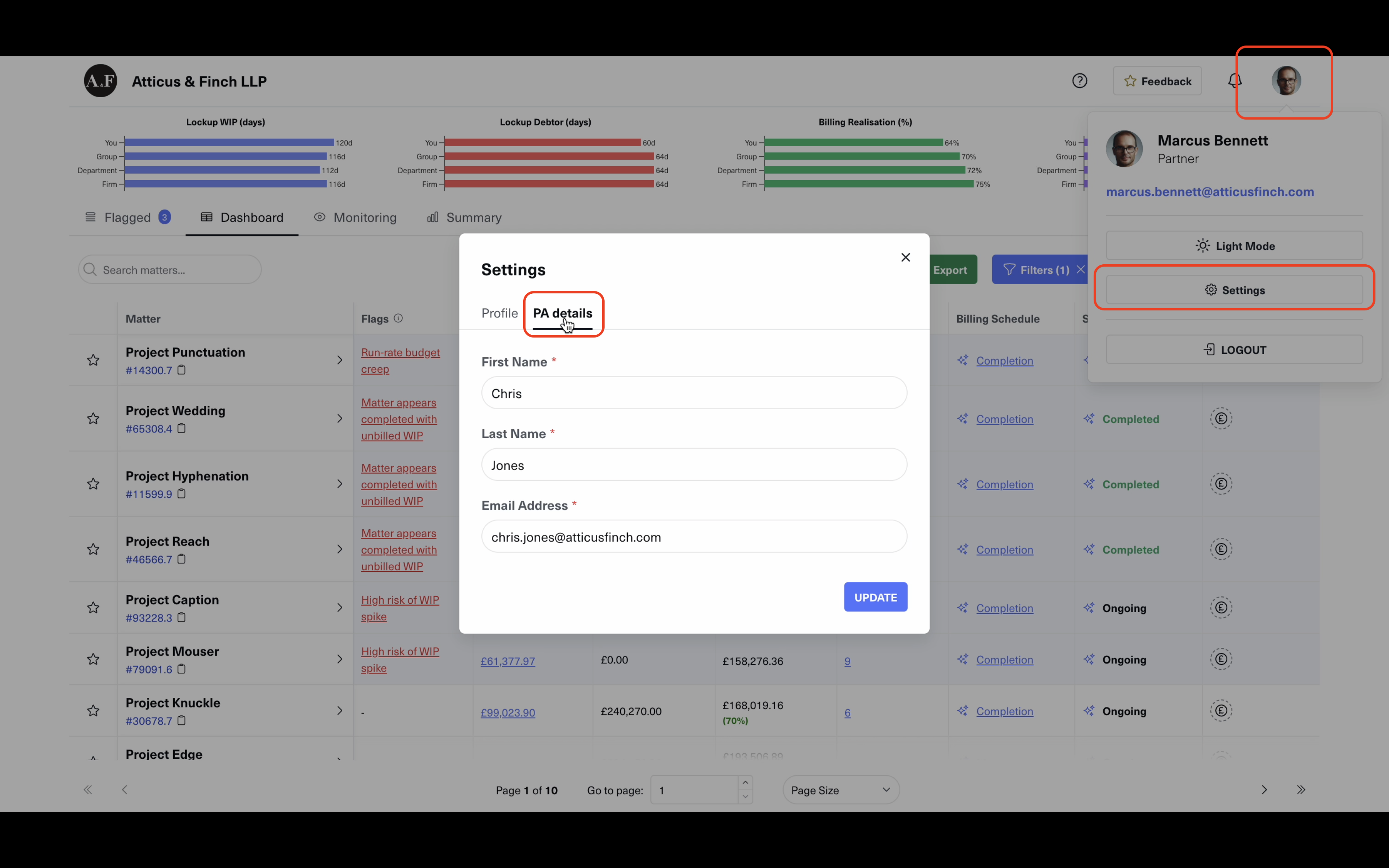Open the notifications bell
This screenshot has width=1389, height=868.
coord(1235,81)
